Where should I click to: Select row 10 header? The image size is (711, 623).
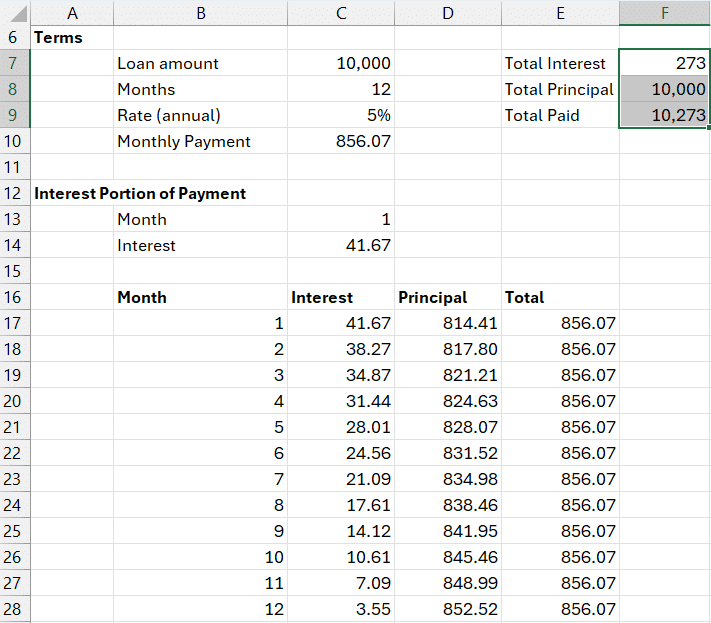(15, 141)
